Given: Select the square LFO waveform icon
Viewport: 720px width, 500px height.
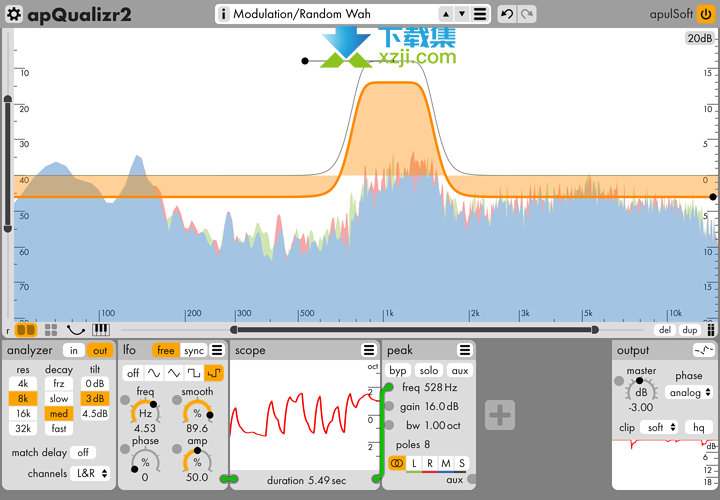Looking at the screenshot, I should click(194, 373).
